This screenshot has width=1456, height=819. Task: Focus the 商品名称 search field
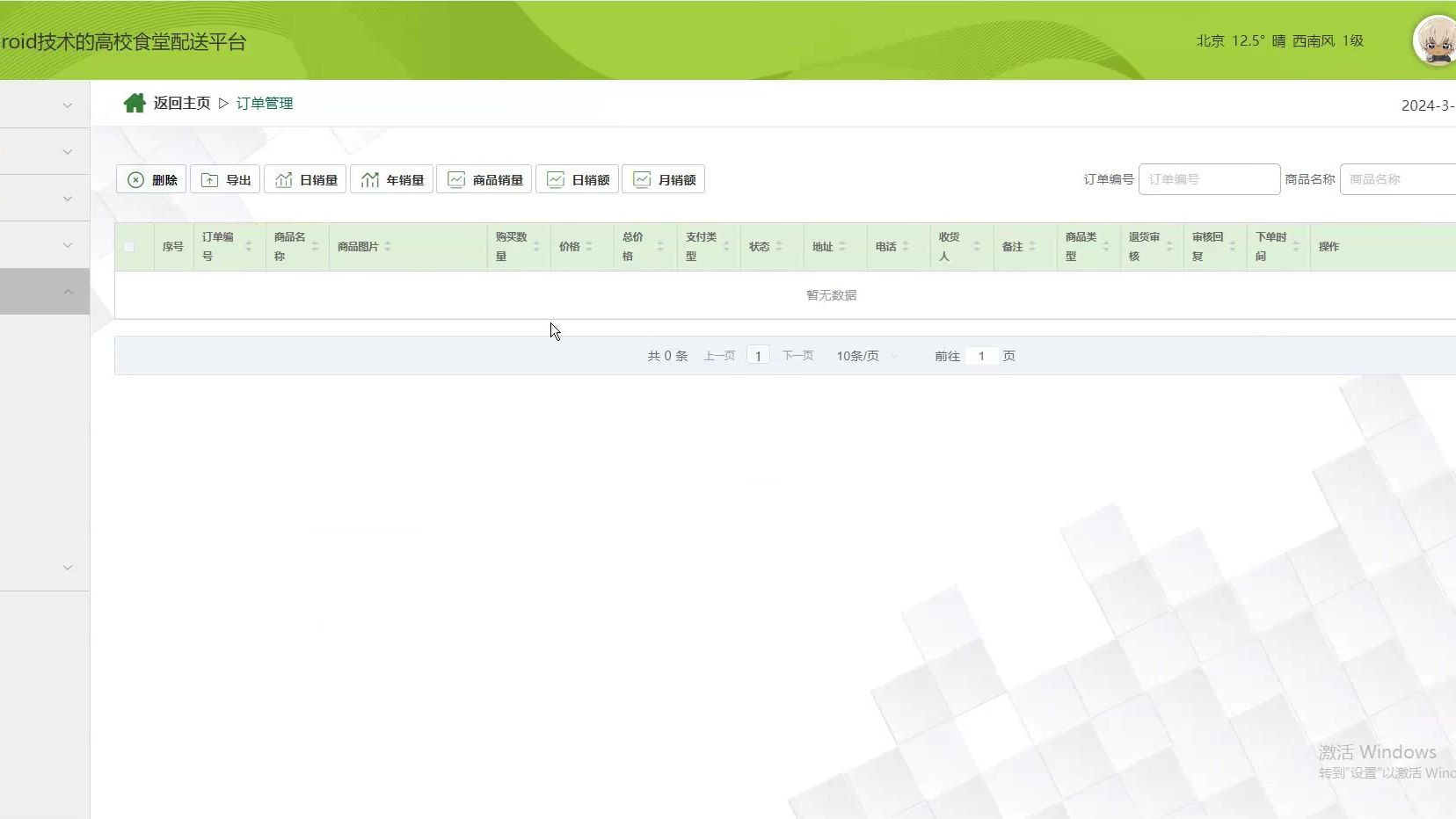pyautogui.click(x=1398, y=179)
